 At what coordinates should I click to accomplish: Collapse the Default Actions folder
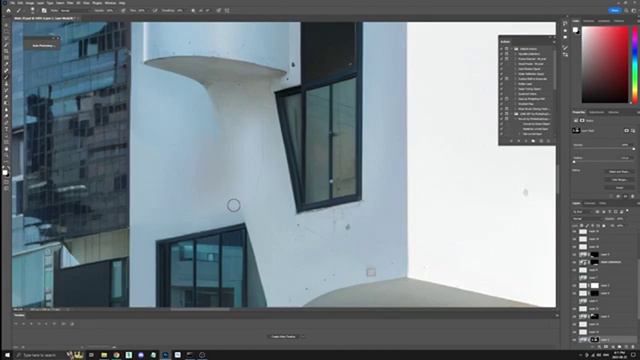(511, 49)
